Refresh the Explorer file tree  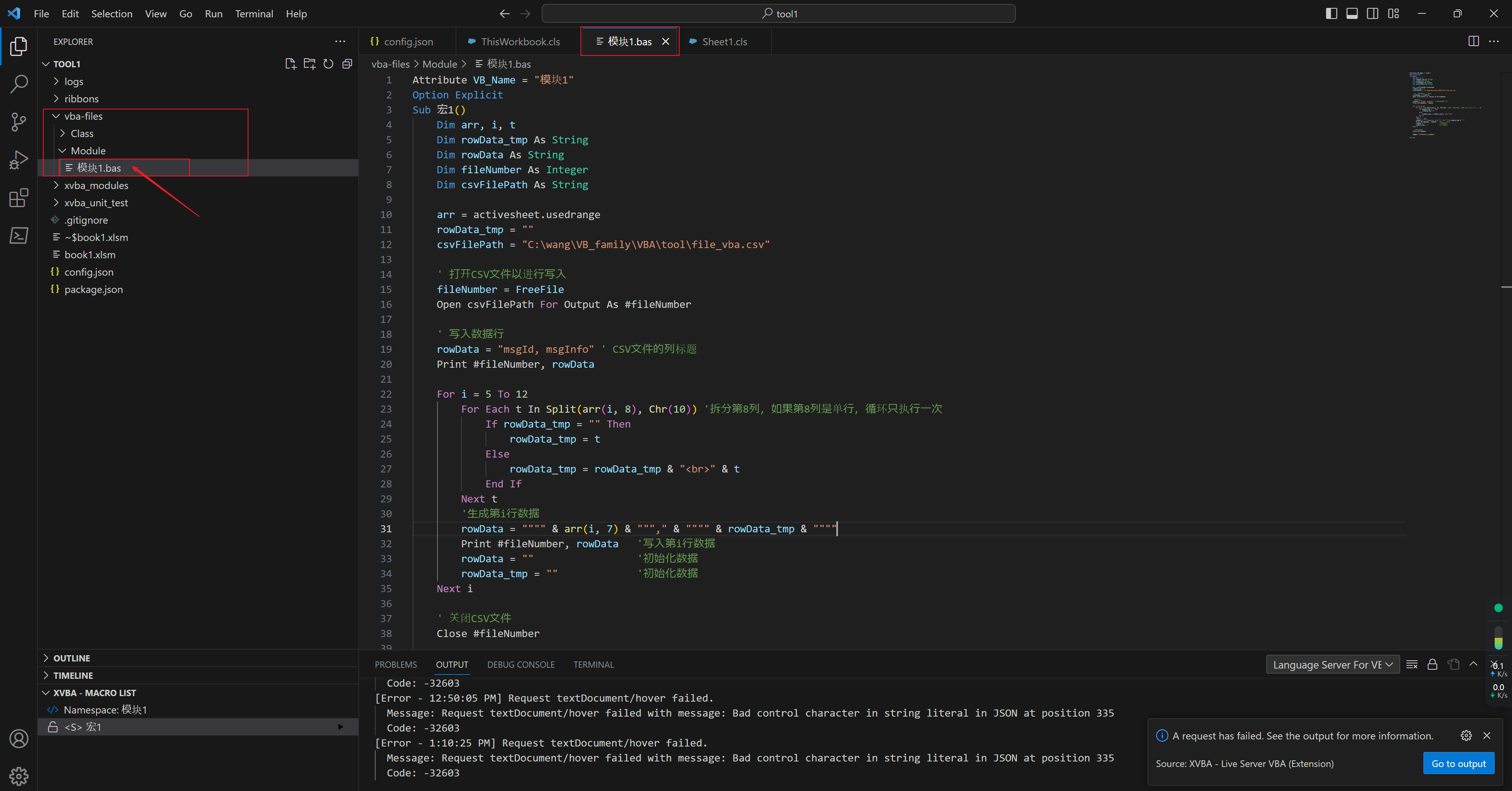coord(328,63)
